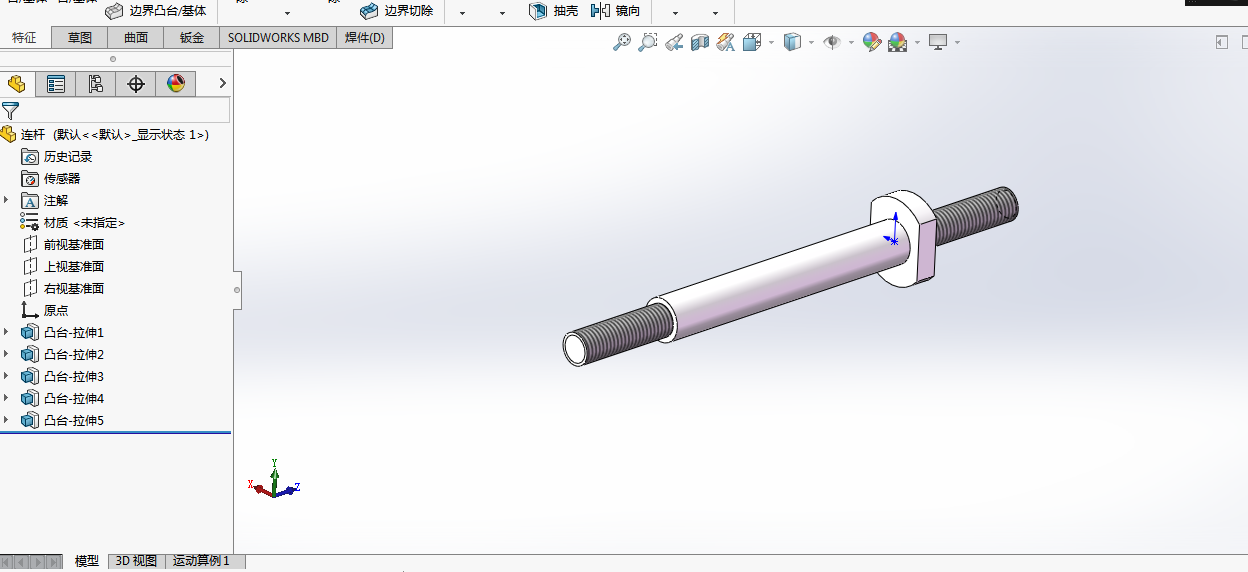1248x572 pixels.
Task: Click the Zoom to Area icon
Action: pos(648,42)
